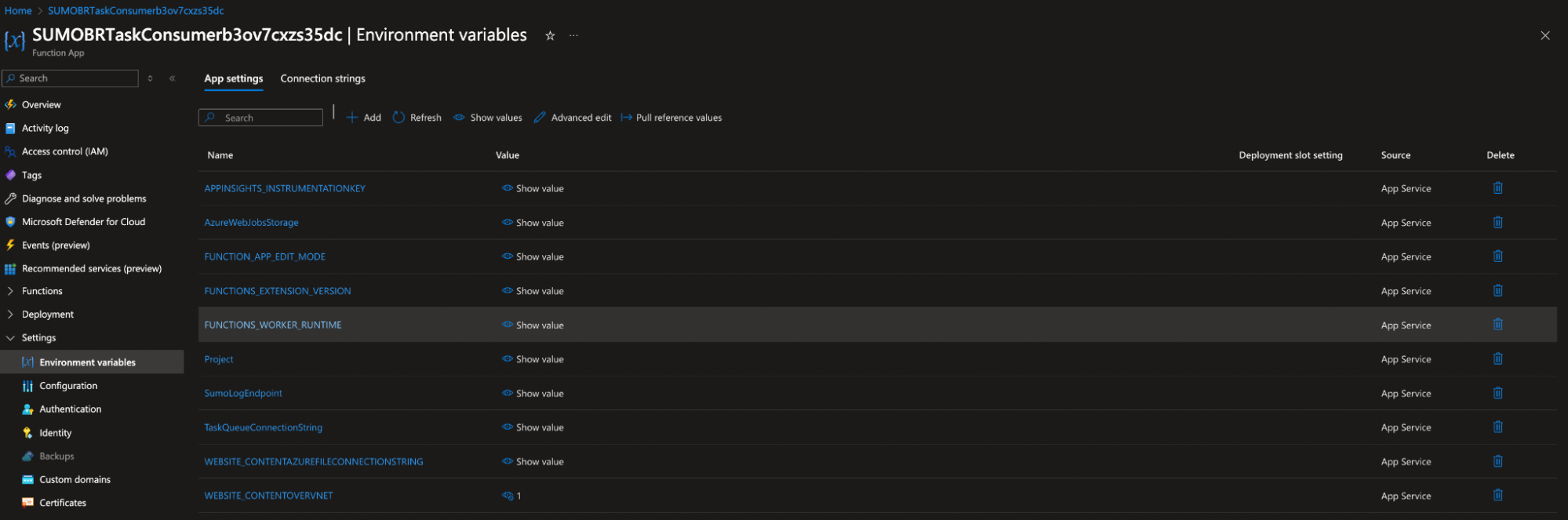1568x520 pixels.
Task: Click the Refresh toolbar icon
Action: pos(399,118)
